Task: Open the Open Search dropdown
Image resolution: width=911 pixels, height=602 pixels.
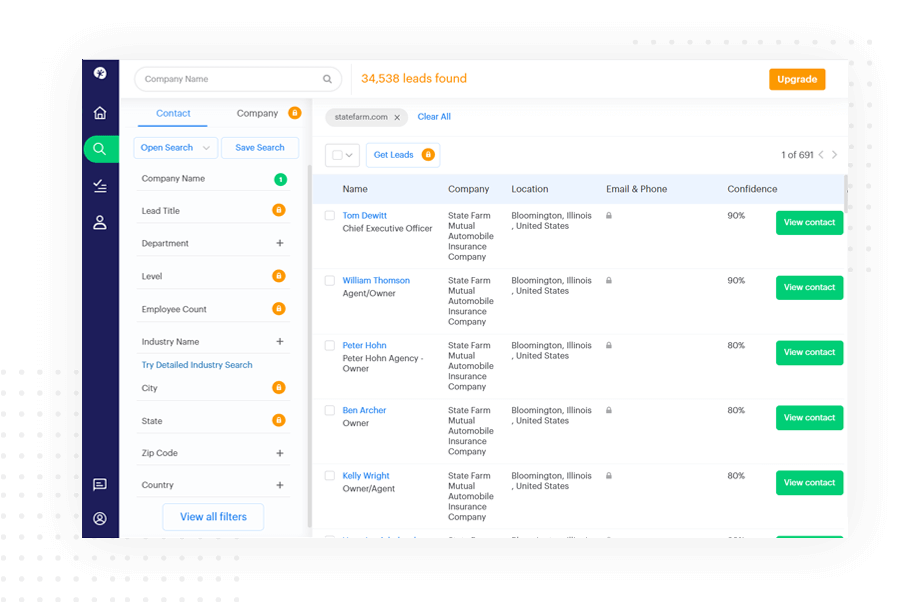Action: (x=175, y=147)
